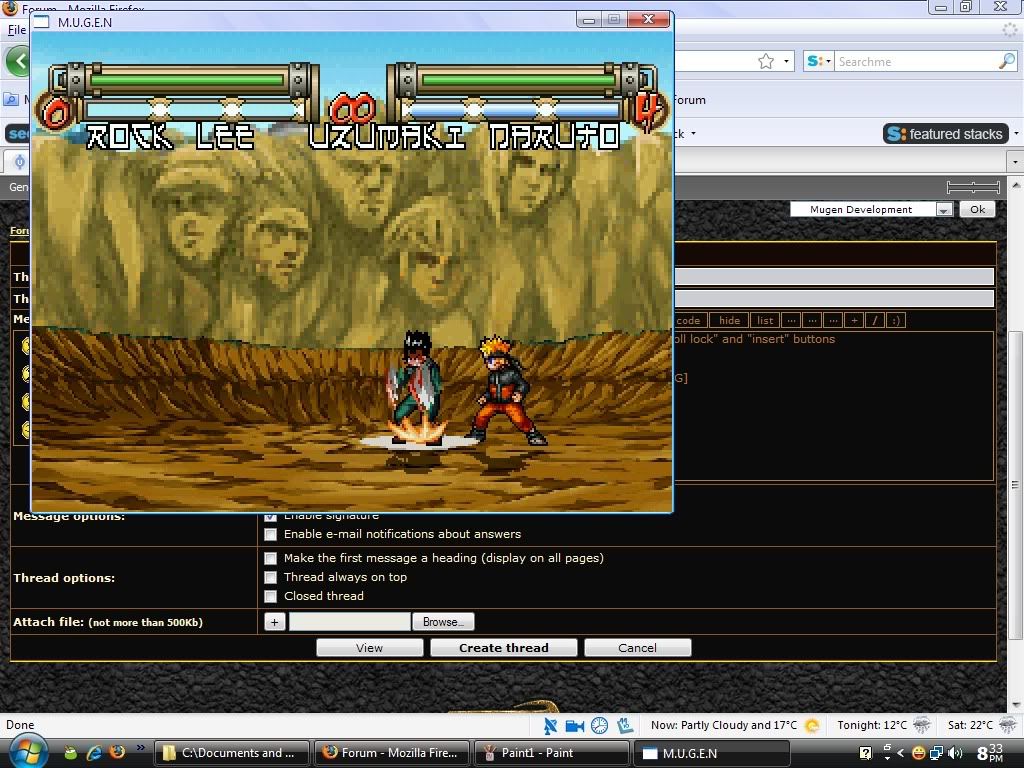This screenshot has width=1024, height=768.
Task: Click the Sat: 22°C forecast text
Action: tap(970, 725)
